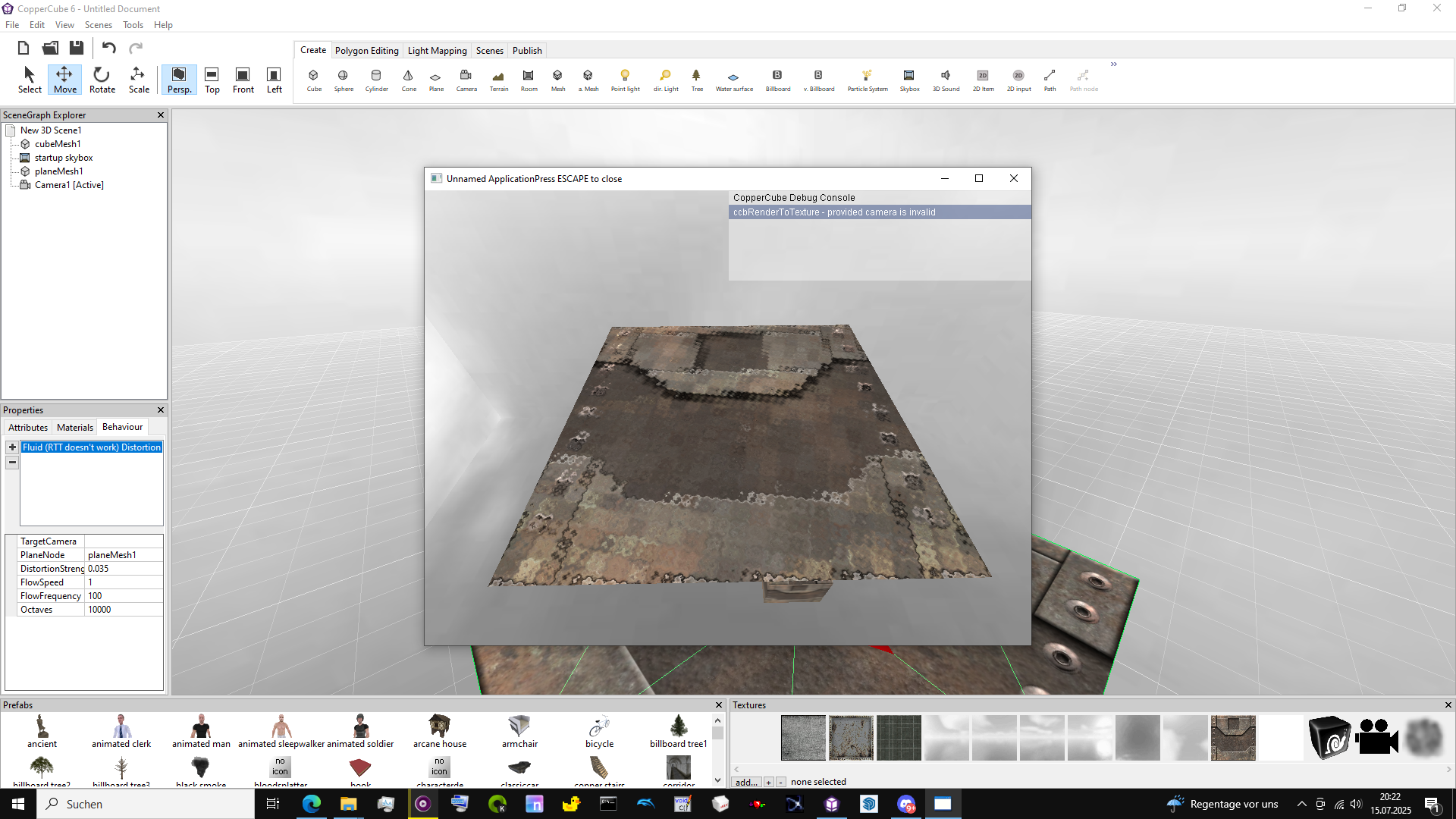1456x819 pixels.
Task: Choose the Select tool
Action: (x=30, y=80)
